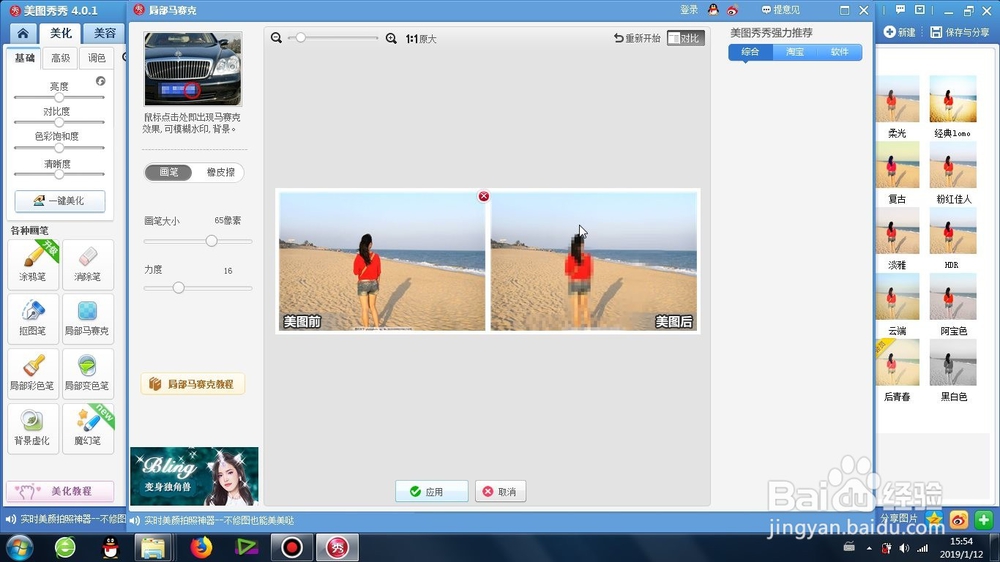The image size is (1000, 562).
Task: Adjust the 色彩饱和度 saturation slider
Action: [59, 148]
